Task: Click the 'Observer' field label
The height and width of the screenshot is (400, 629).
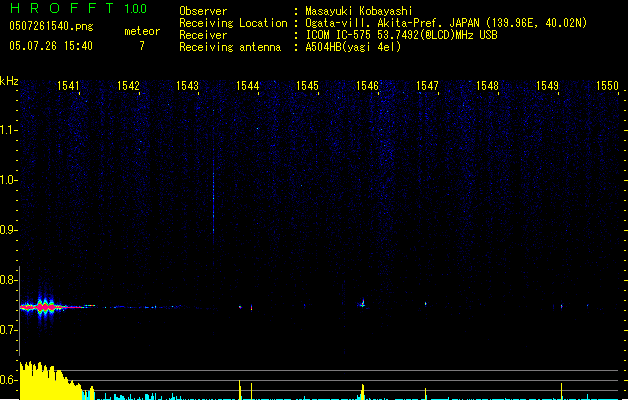Action: (203, 11)
